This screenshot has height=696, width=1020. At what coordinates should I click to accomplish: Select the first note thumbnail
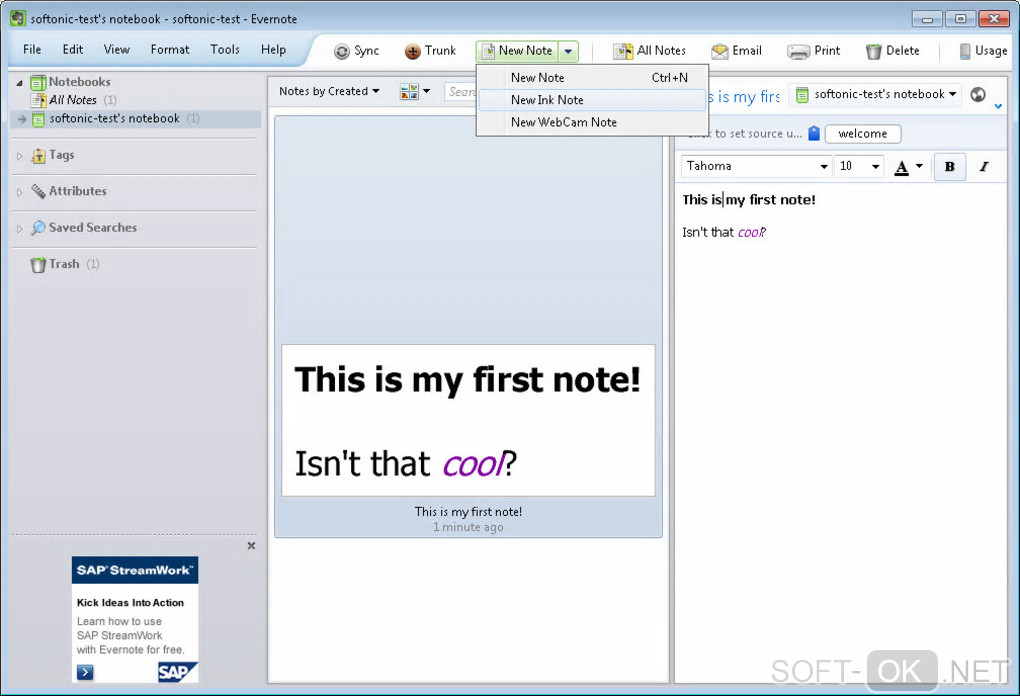[x=468, y=420]
